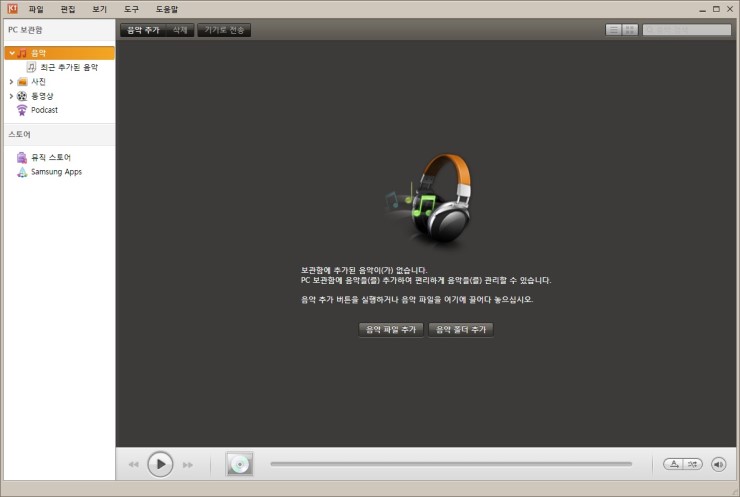The image size is (740, 497).
Task: Skip to next track
Action: click(x=188, y=464)
